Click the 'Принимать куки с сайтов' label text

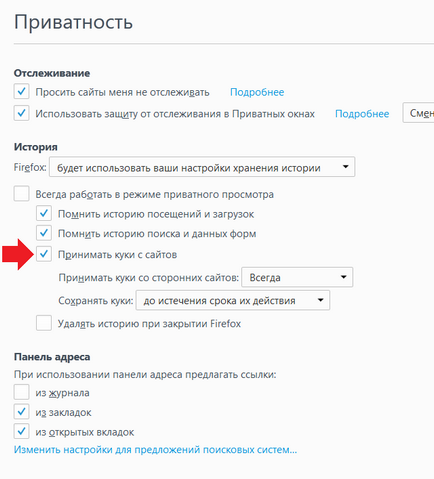click(x=117, y=255)
